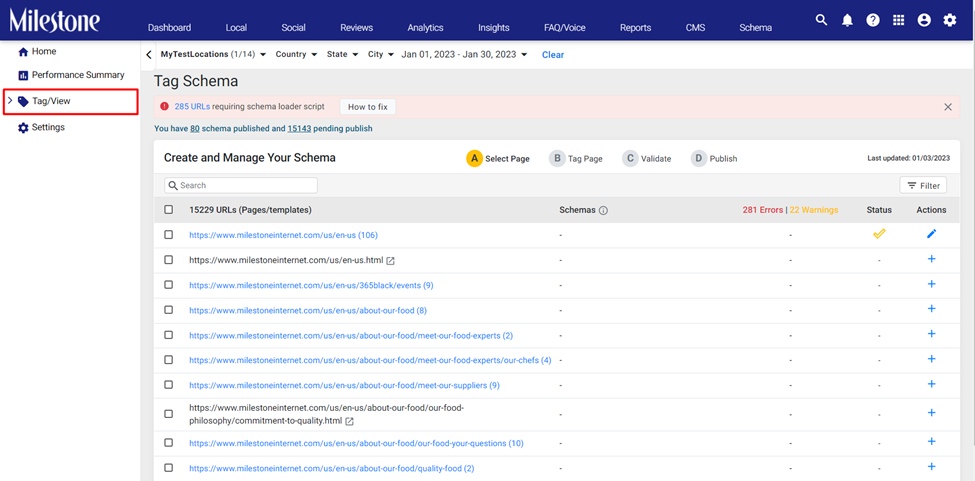
Task: Open the Country dropdown
Action: pos(297,55)
